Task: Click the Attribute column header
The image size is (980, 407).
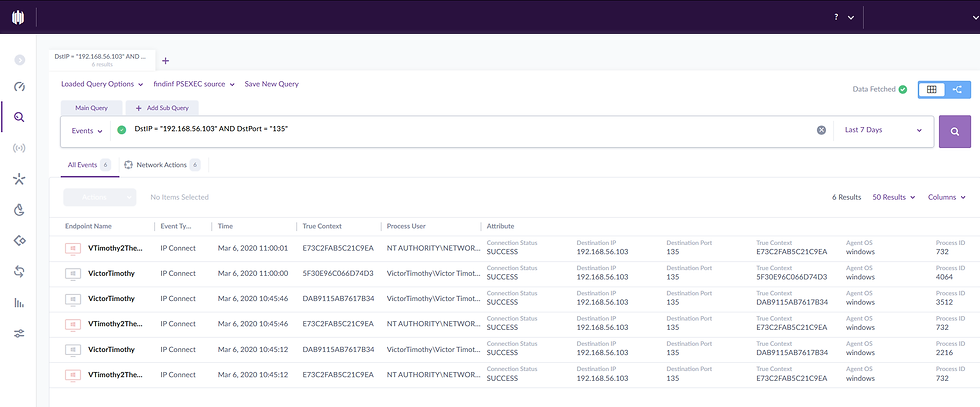Action: click(500, 226)
